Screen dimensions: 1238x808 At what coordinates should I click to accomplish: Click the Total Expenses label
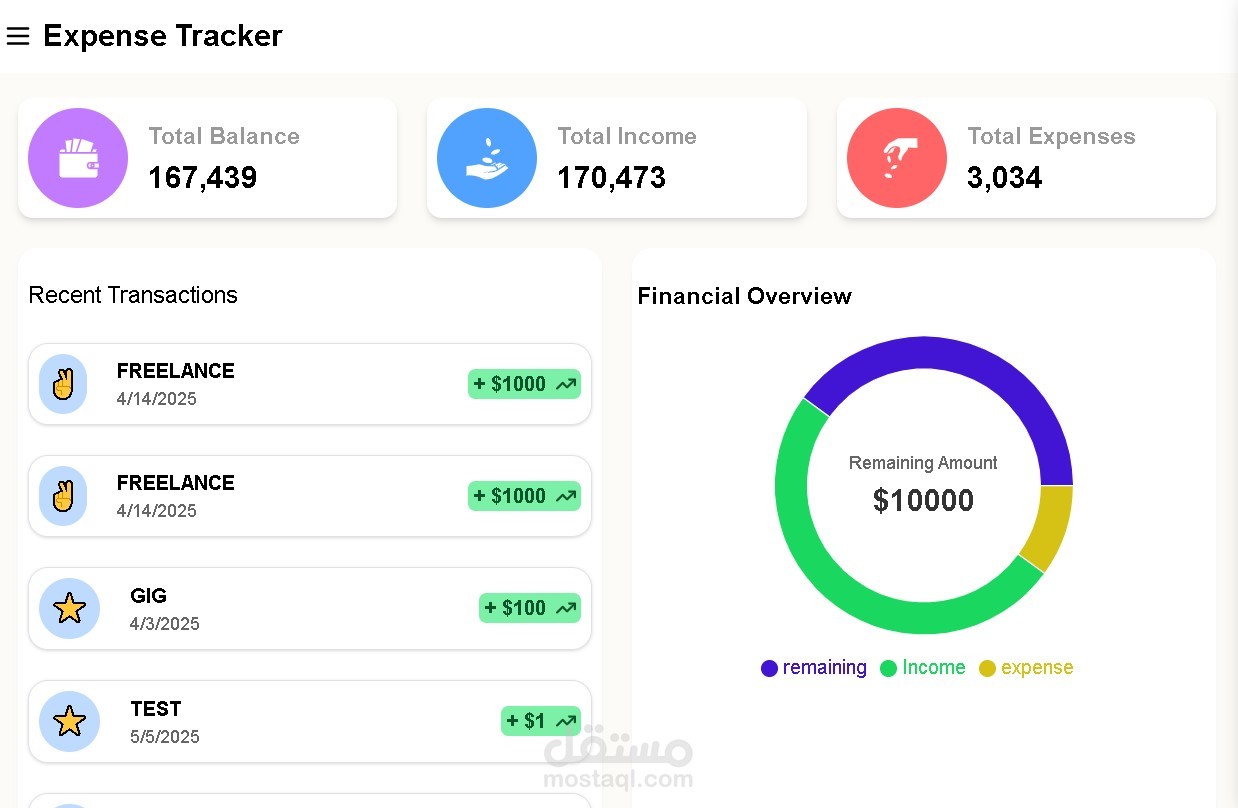point(1051,136)
